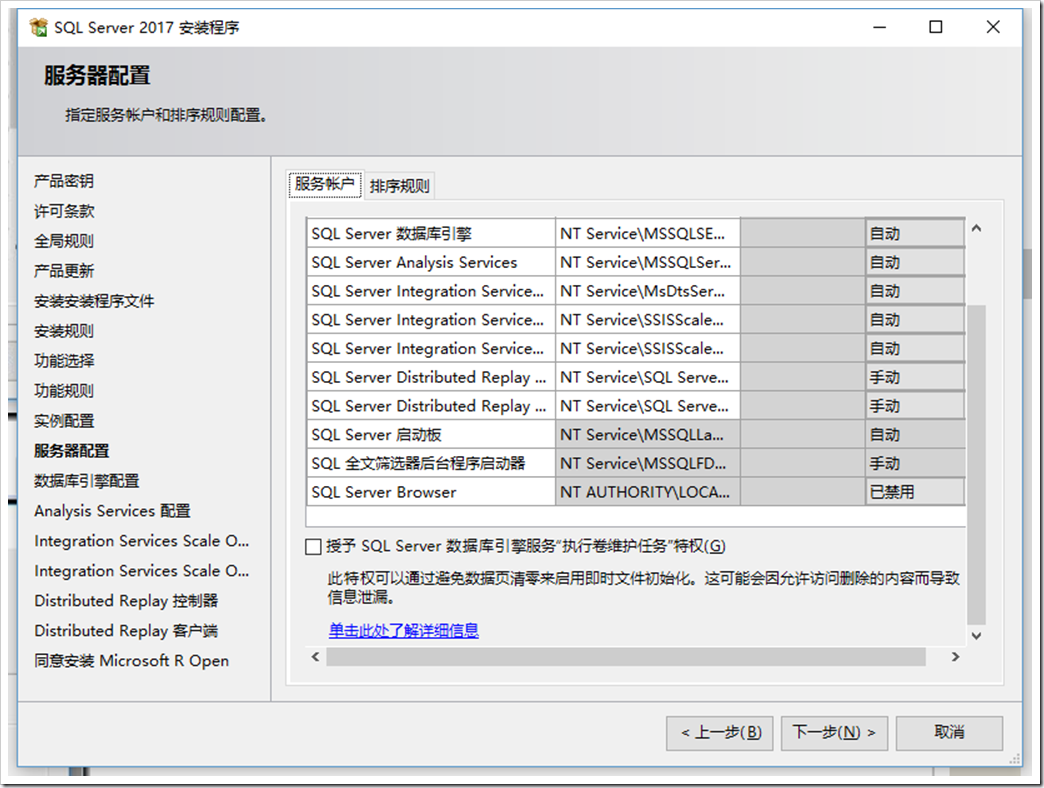Select the SQL Server 启动板 service name
Screen dimensions: 1044x788
click(431, 435)
